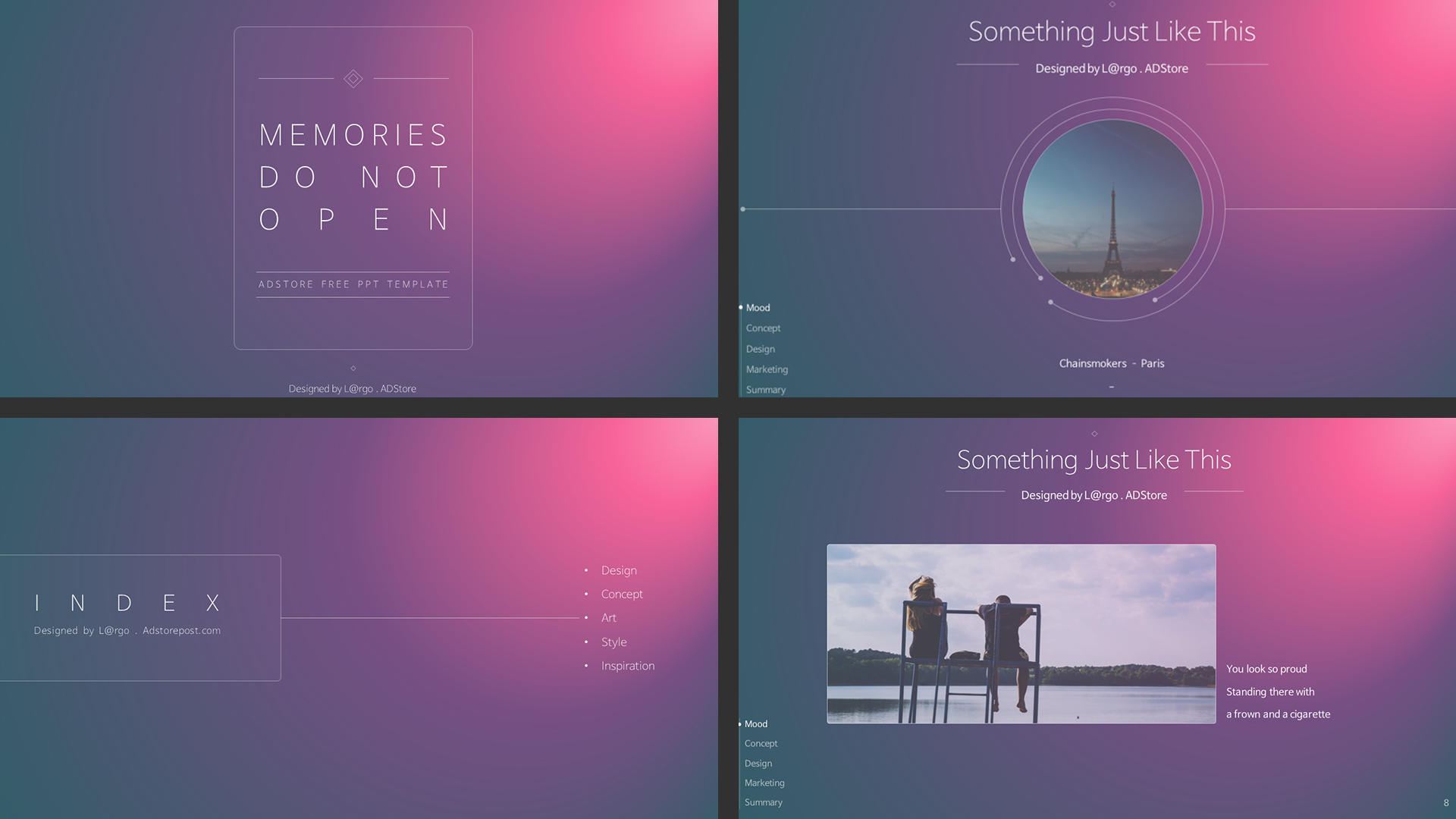Viewport: 1456px width, 819px height.
Task: Select Mood in top-right slide navigation
Action: coord(758,308)
